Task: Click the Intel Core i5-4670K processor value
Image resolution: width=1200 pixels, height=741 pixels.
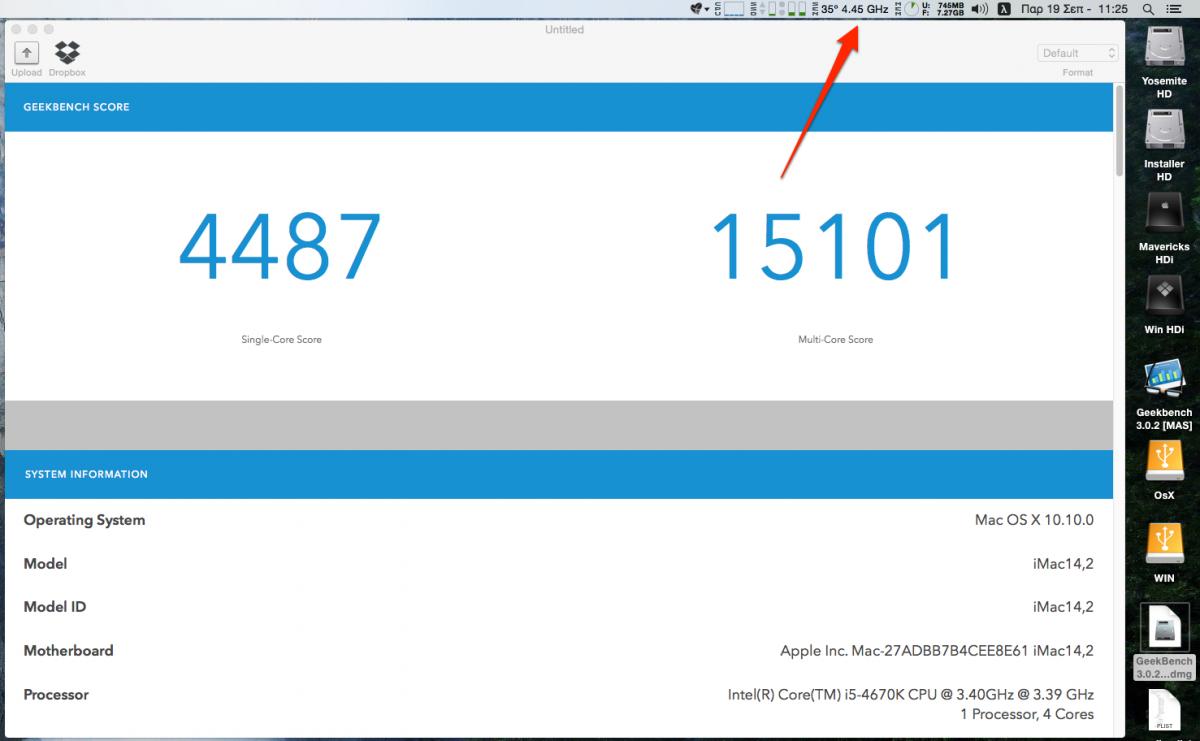Action: 911,694
